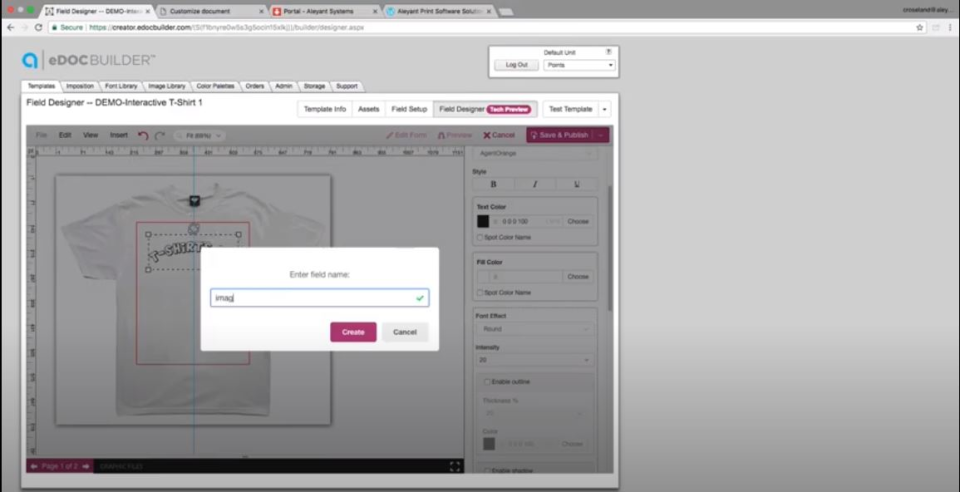
Task: Click the black marker icon on shirt collar
Action: [194, 200]
